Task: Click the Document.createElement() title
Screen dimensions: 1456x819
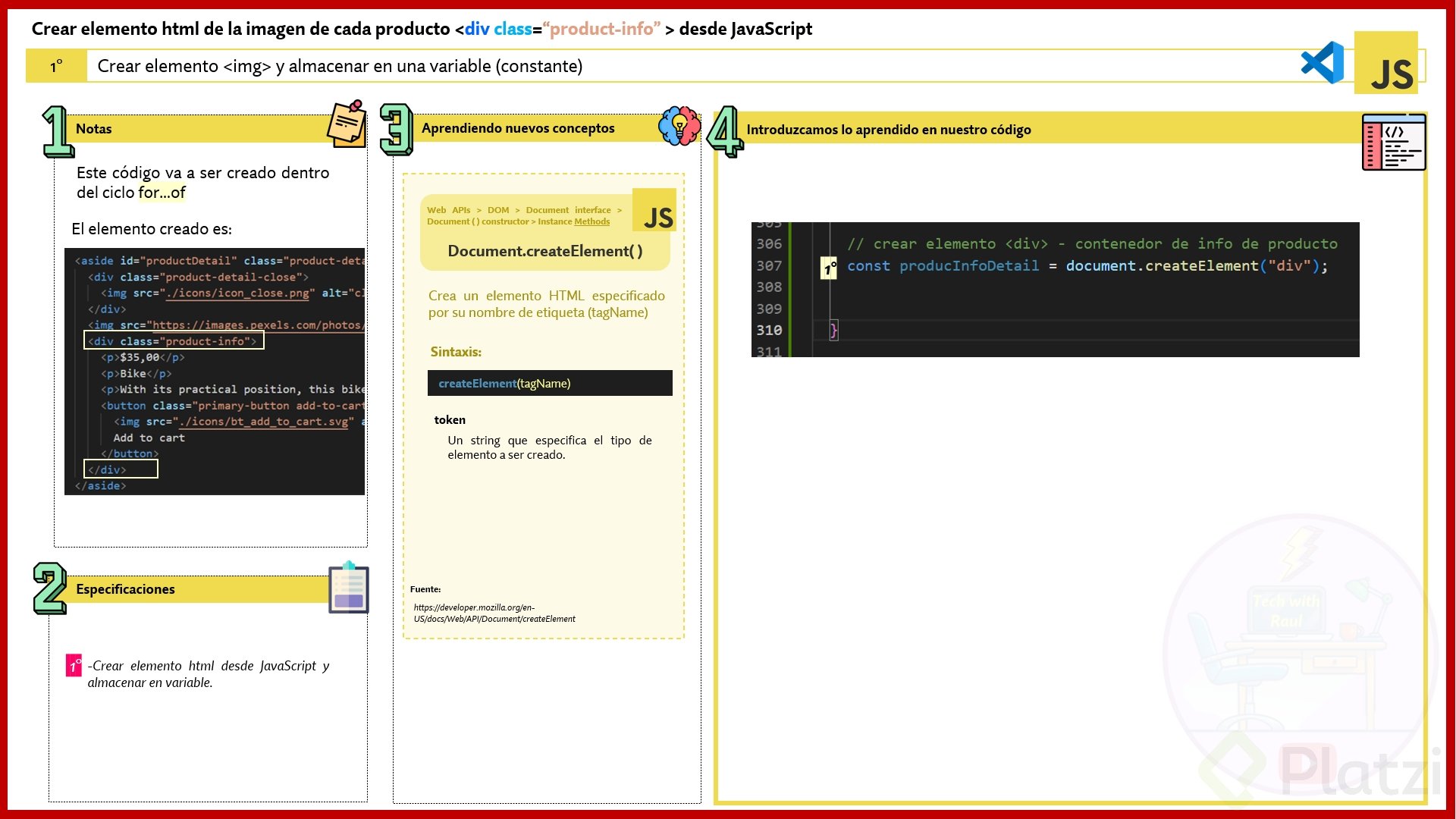Action: pyautogui.click(x=544, y=251)
